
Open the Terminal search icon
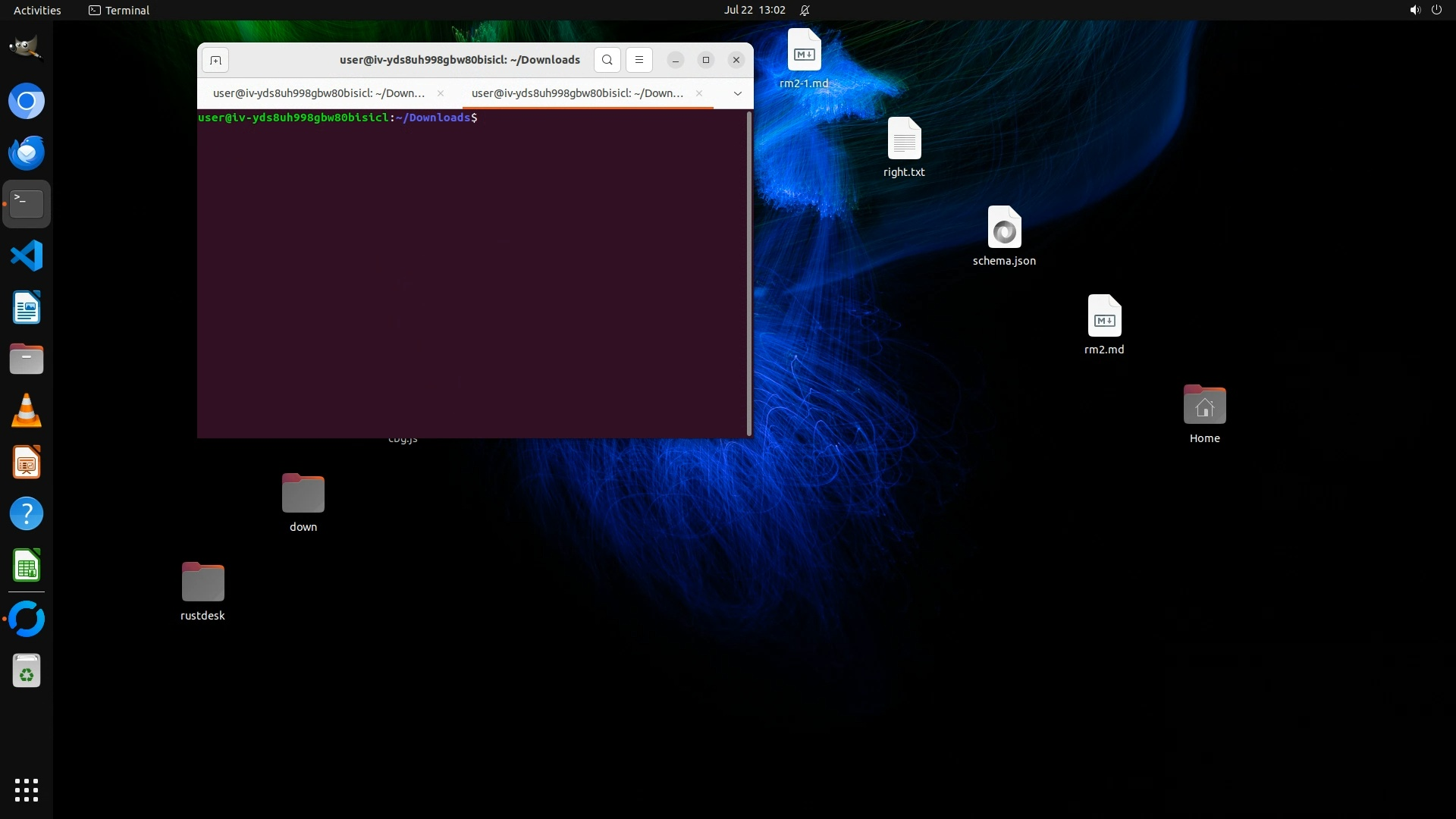coord(607,60)
